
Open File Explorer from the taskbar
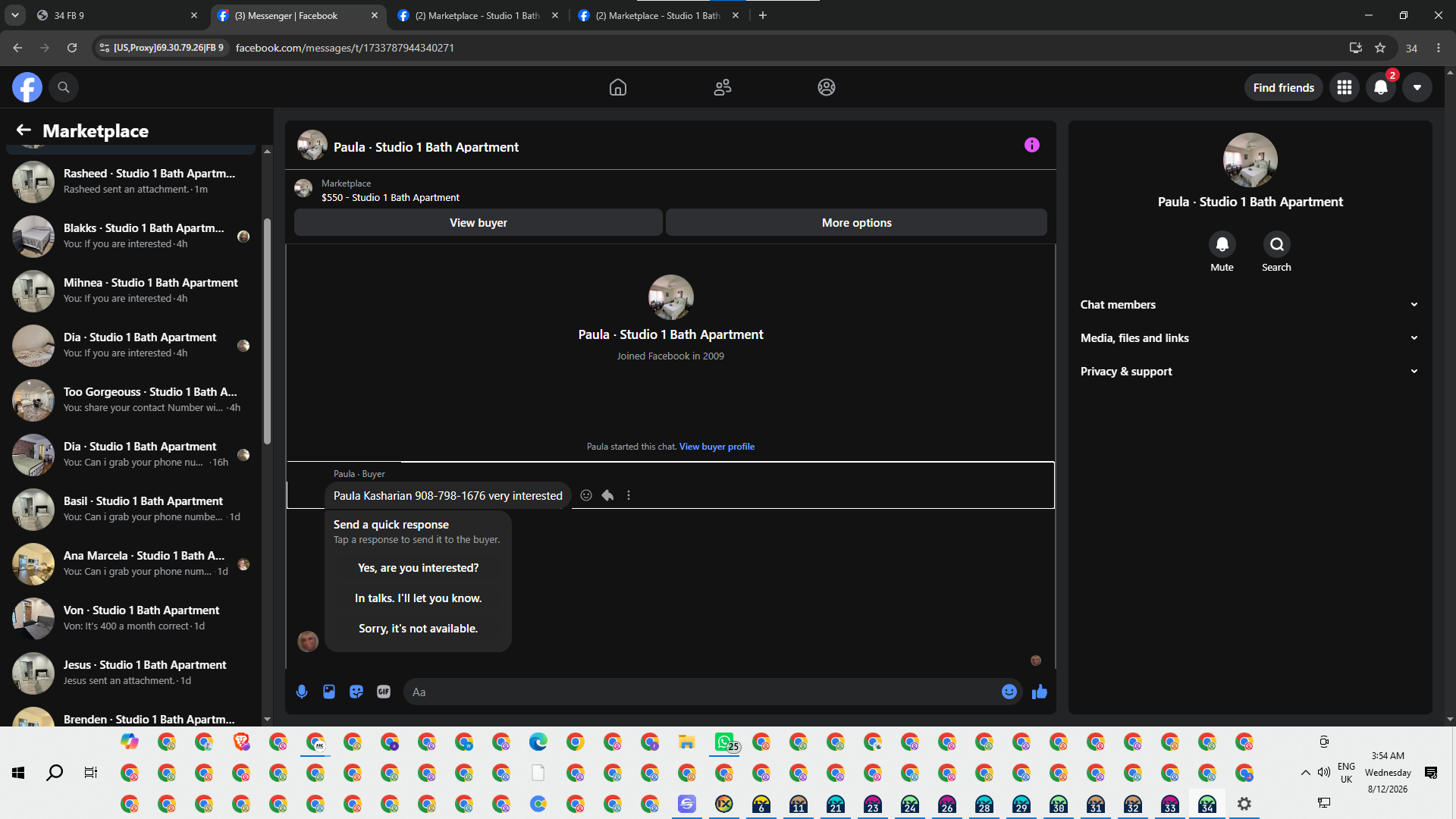tap(687, 742)
